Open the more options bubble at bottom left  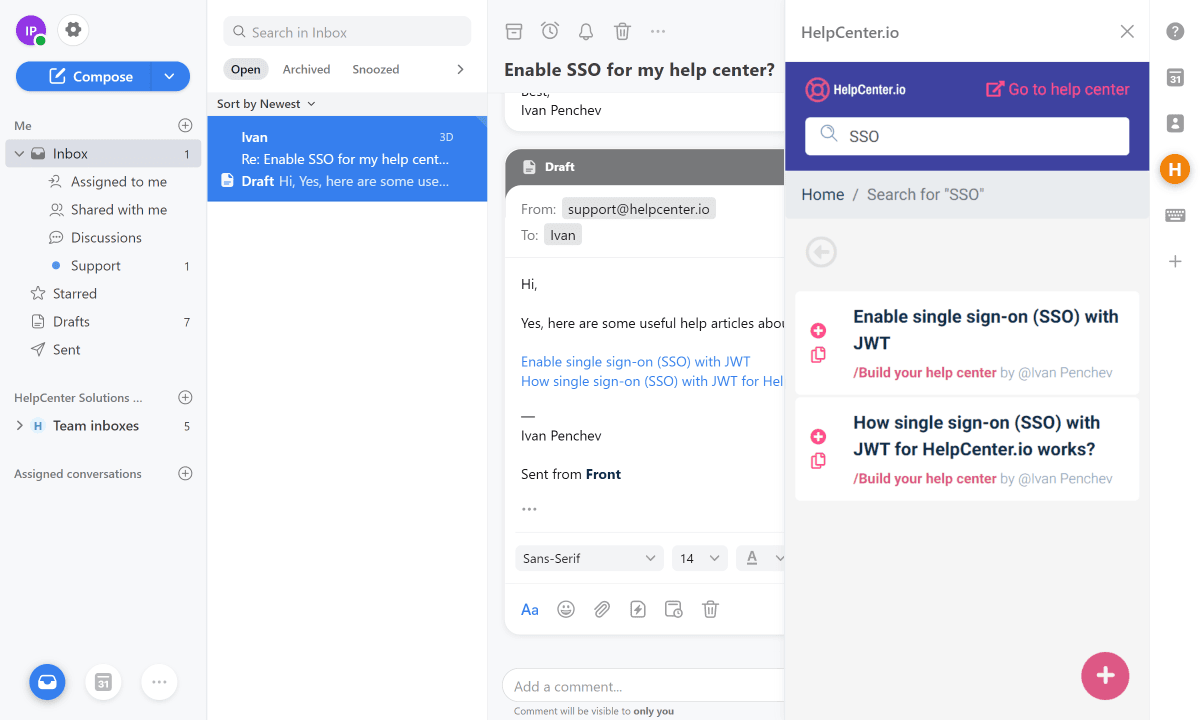tap(159, 682)
